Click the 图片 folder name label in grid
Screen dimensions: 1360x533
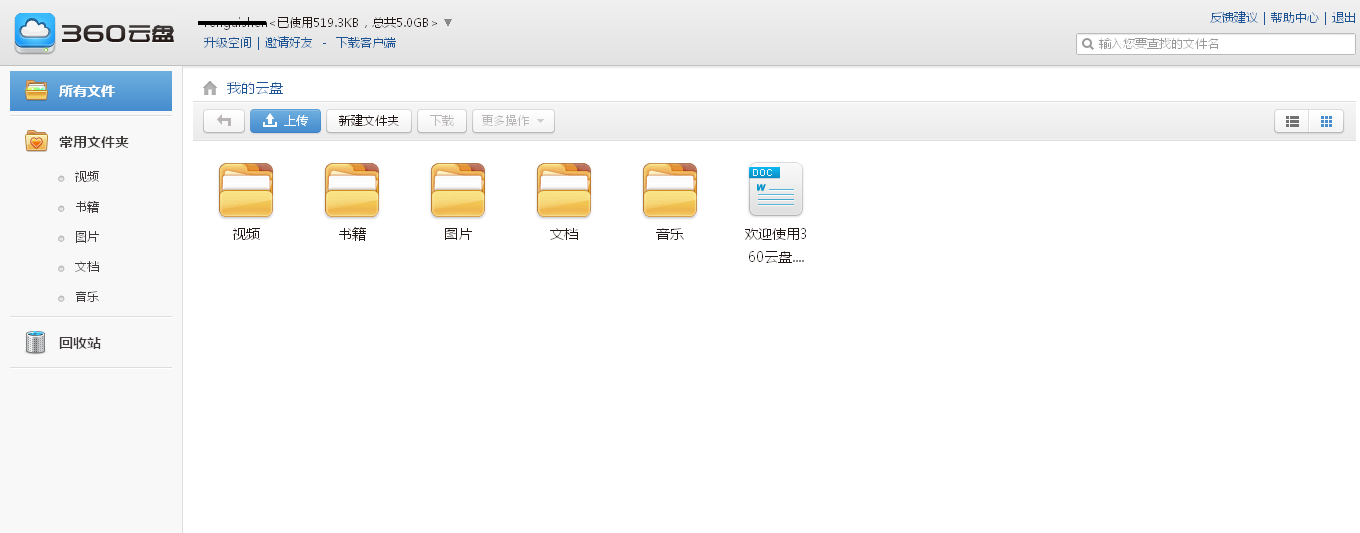tap(458, 234)
